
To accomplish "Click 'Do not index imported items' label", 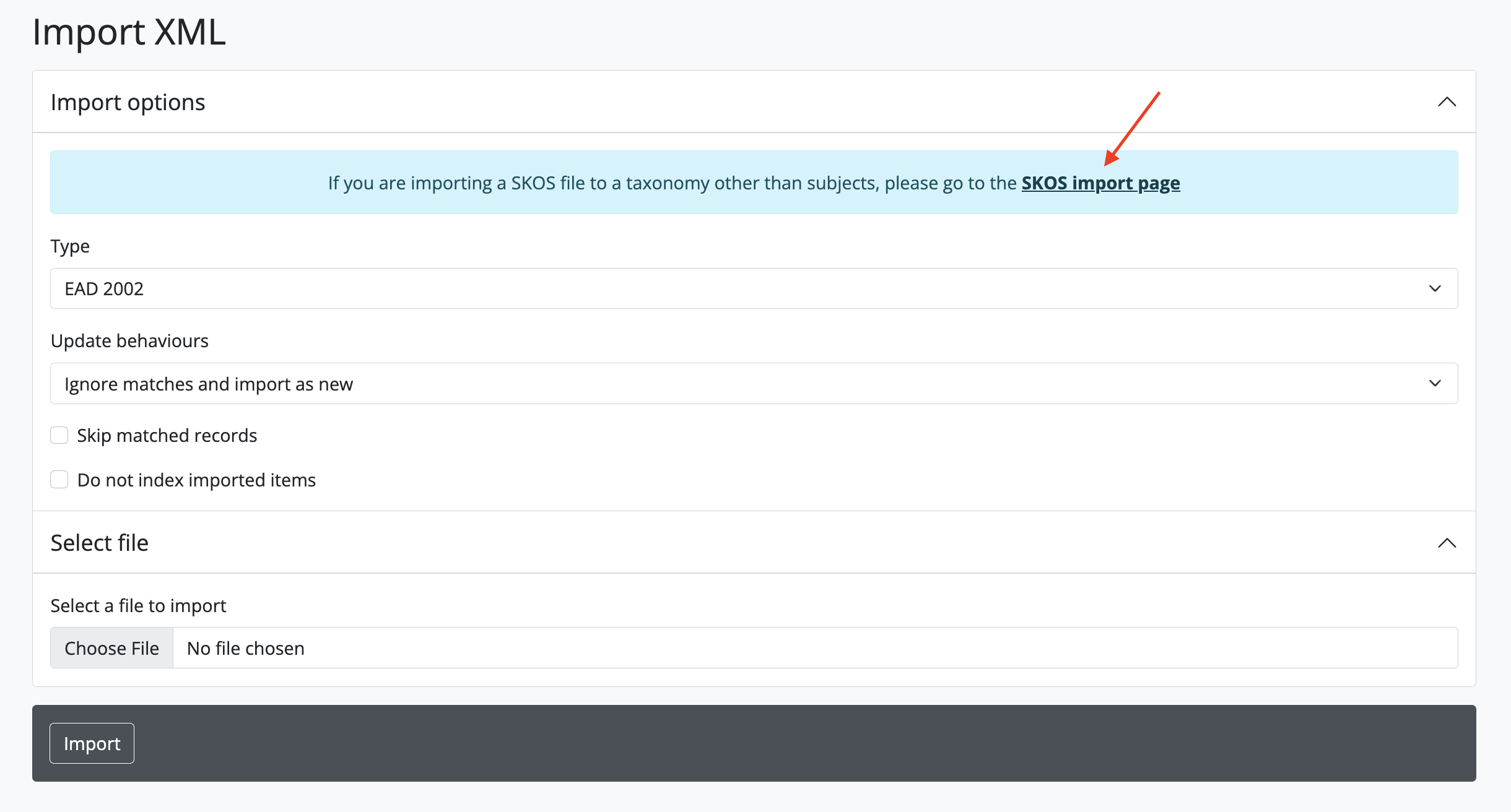I will 196,480.
